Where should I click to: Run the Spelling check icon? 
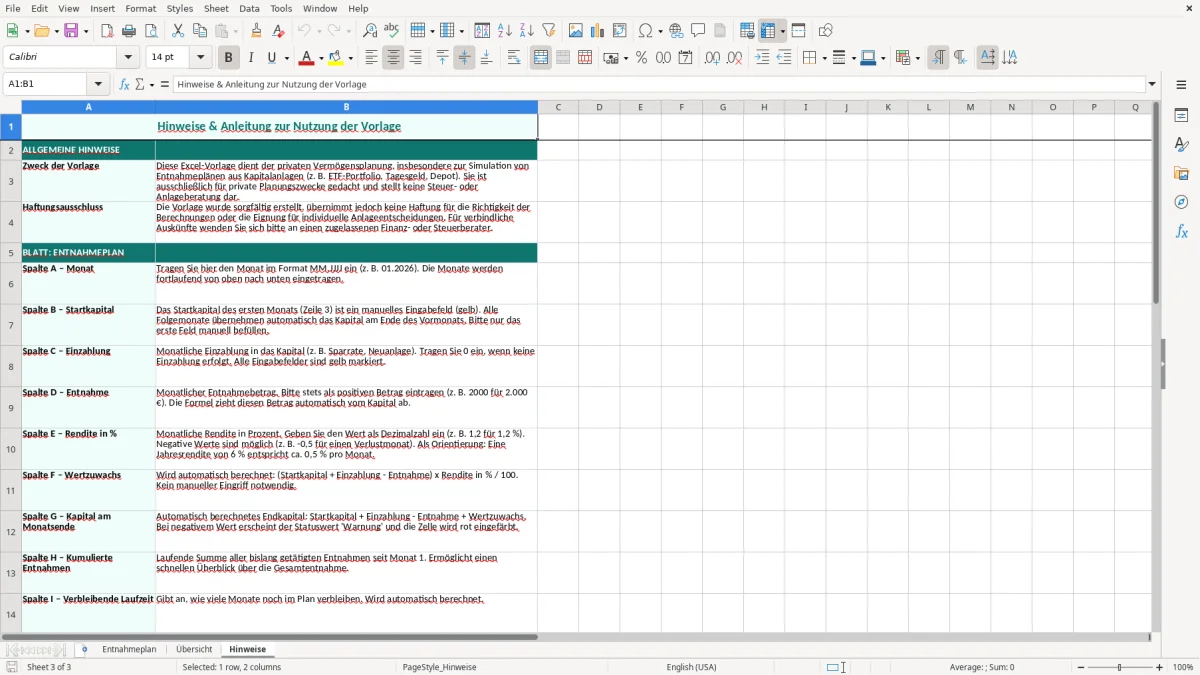tap(392, 31)
